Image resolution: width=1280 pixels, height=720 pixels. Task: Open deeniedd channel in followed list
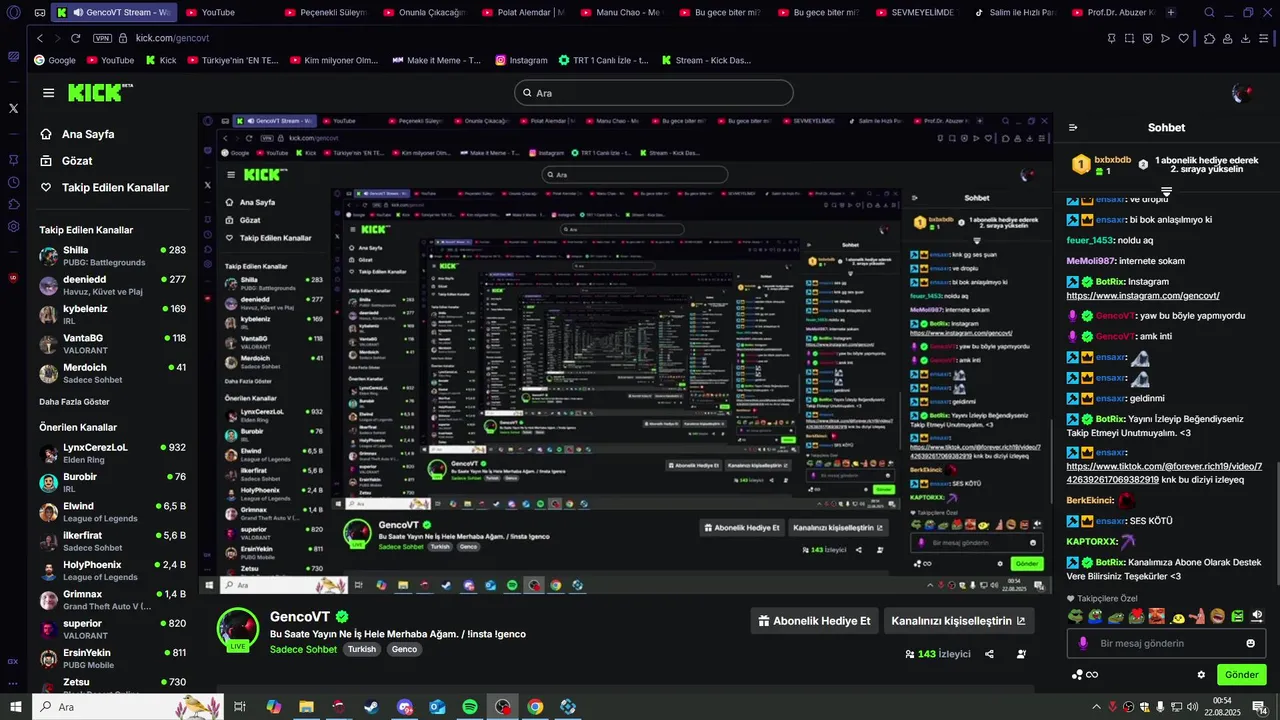112,285
